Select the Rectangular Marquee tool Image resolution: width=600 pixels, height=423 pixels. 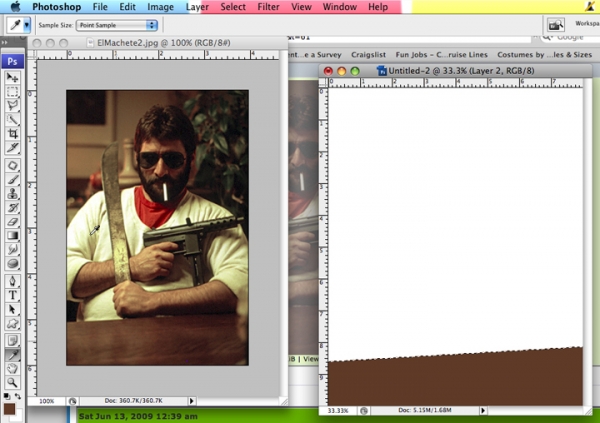point(12,91)
